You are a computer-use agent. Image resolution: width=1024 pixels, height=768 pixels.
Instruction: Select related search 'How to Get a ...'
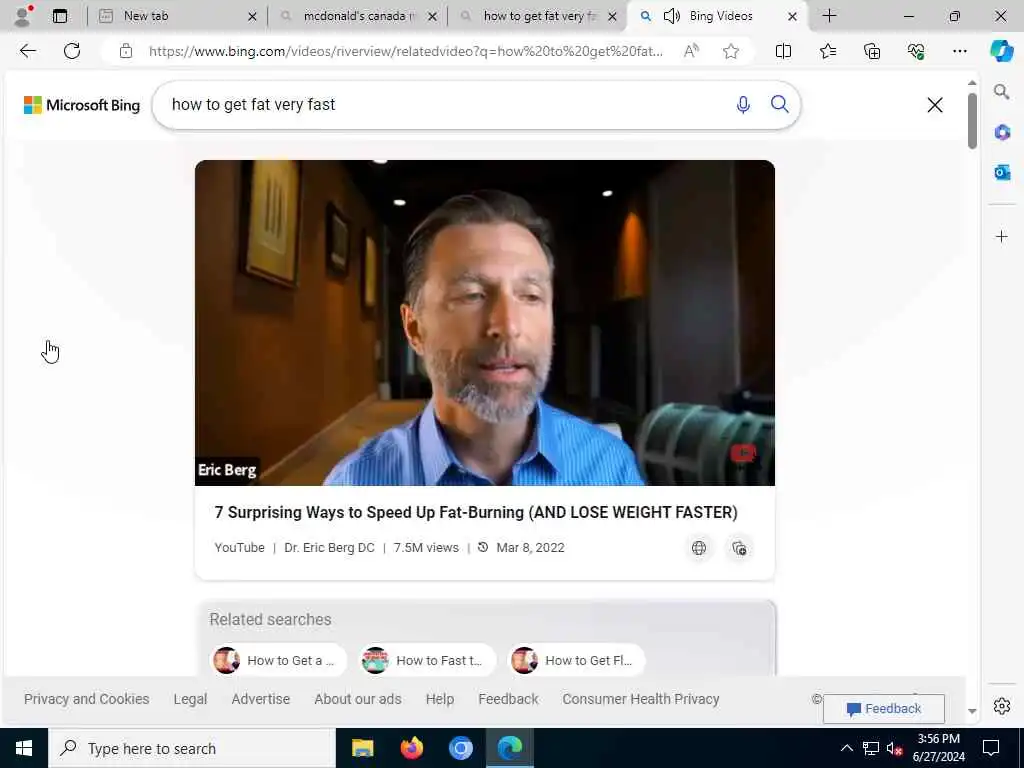(278, 660)
